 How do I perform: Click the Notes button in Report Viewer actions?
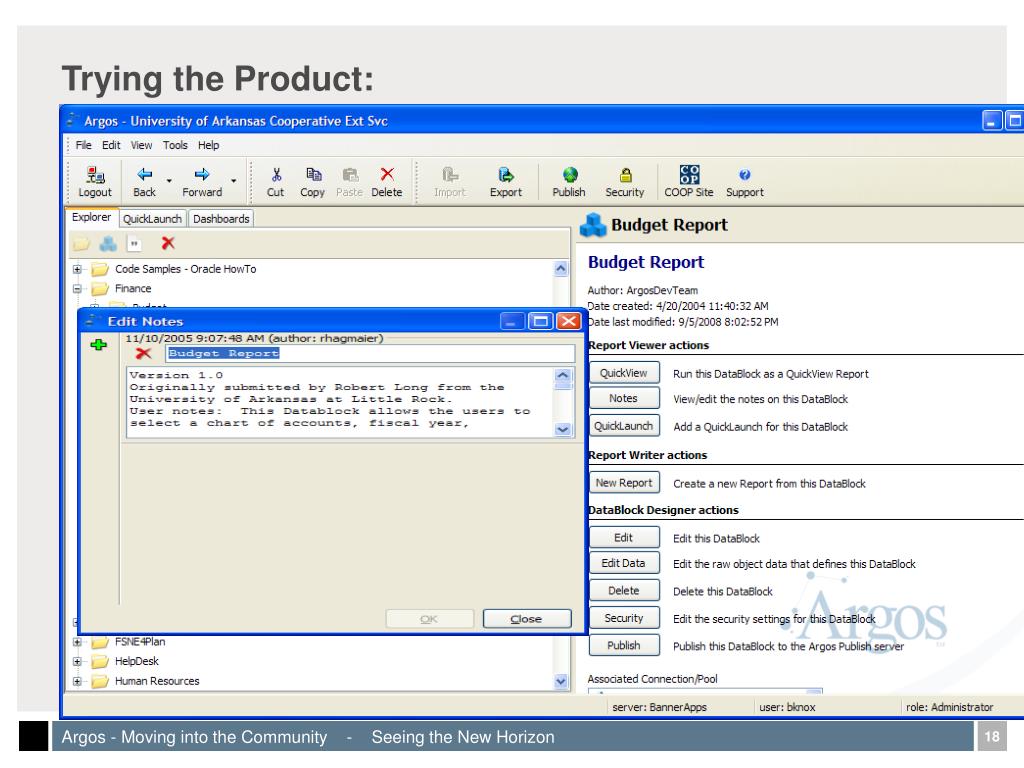(x=624, y=398)
